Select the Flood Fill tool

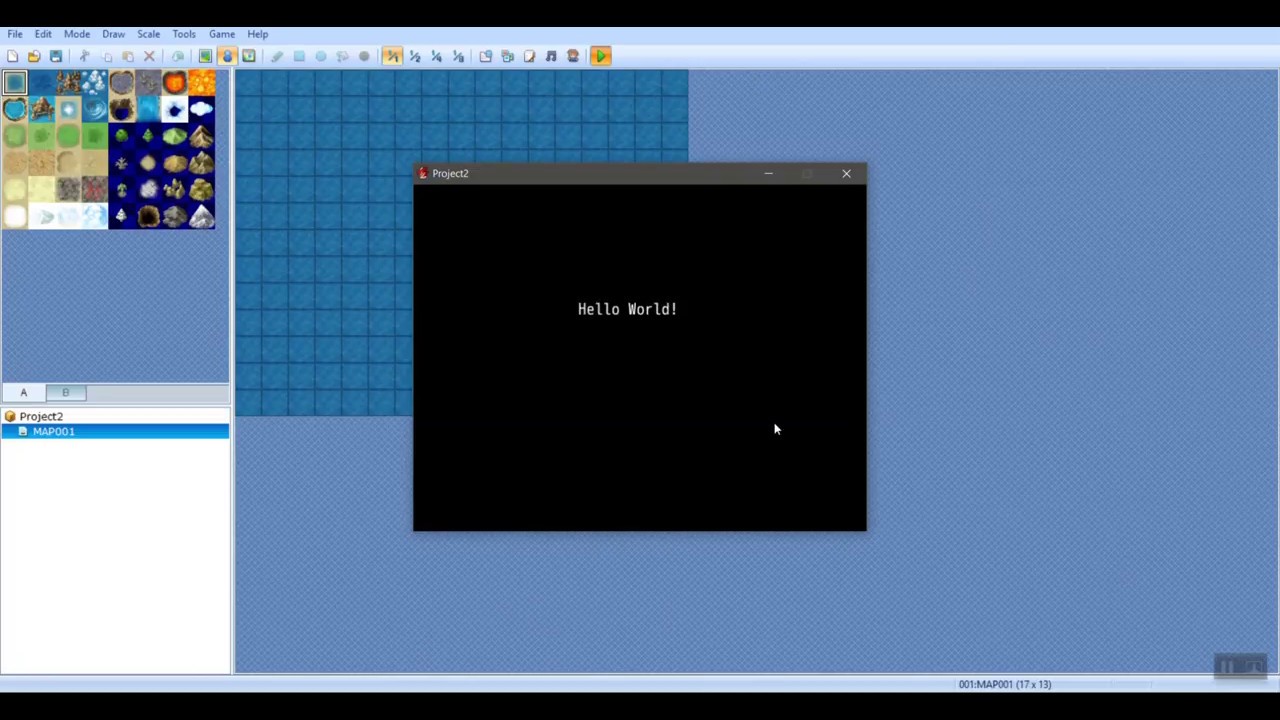coord(343,56)
